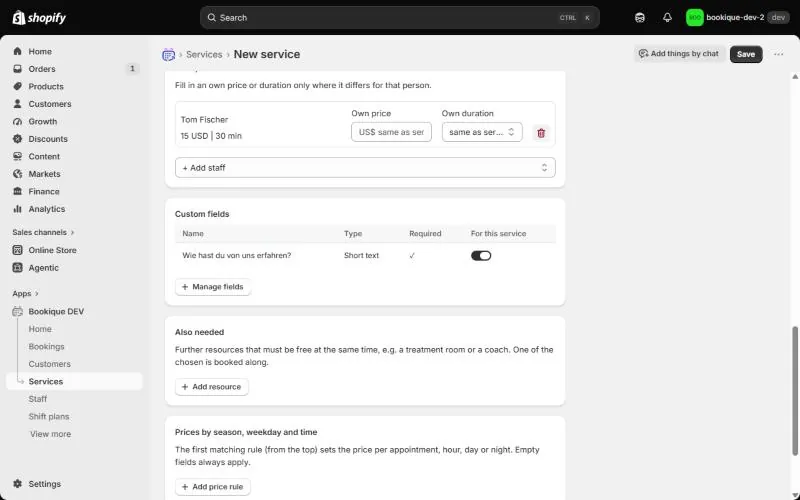Click the Bookique app icon in breadcrumb

(x=168, y=55)
